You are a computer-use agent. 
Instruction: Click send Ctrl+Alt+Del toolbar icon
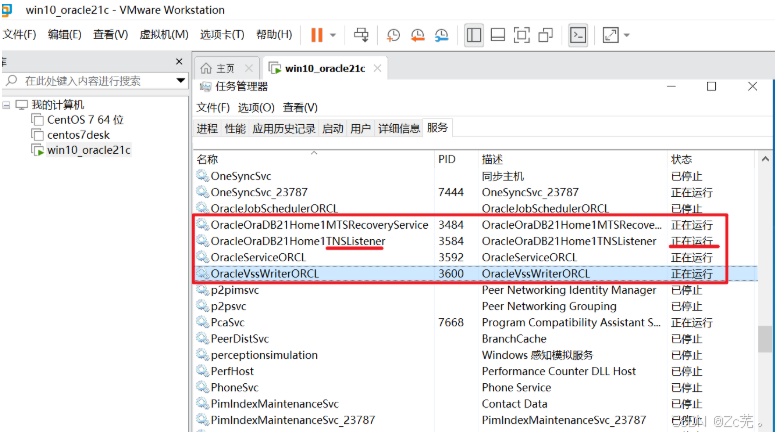361,35
